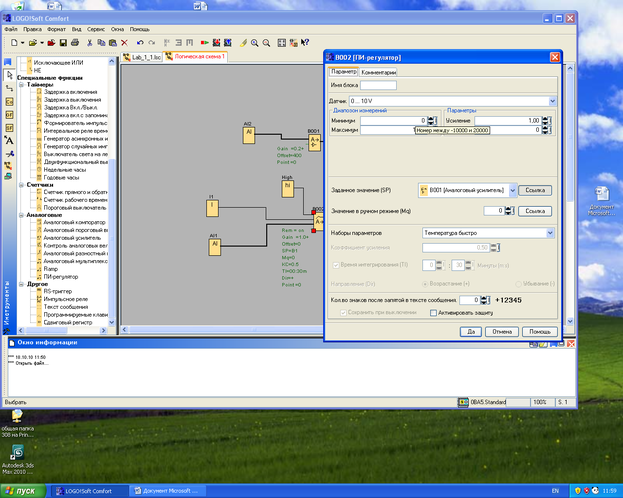Open the 'Наборы параметров' dropdown
Viewport: 623px width, 498px height.
coord(549,232)
